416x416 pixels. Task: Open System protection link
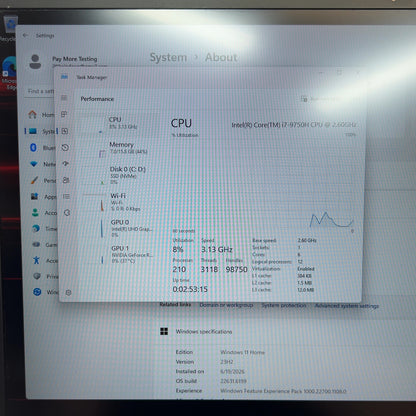click(x=284, y=305)
